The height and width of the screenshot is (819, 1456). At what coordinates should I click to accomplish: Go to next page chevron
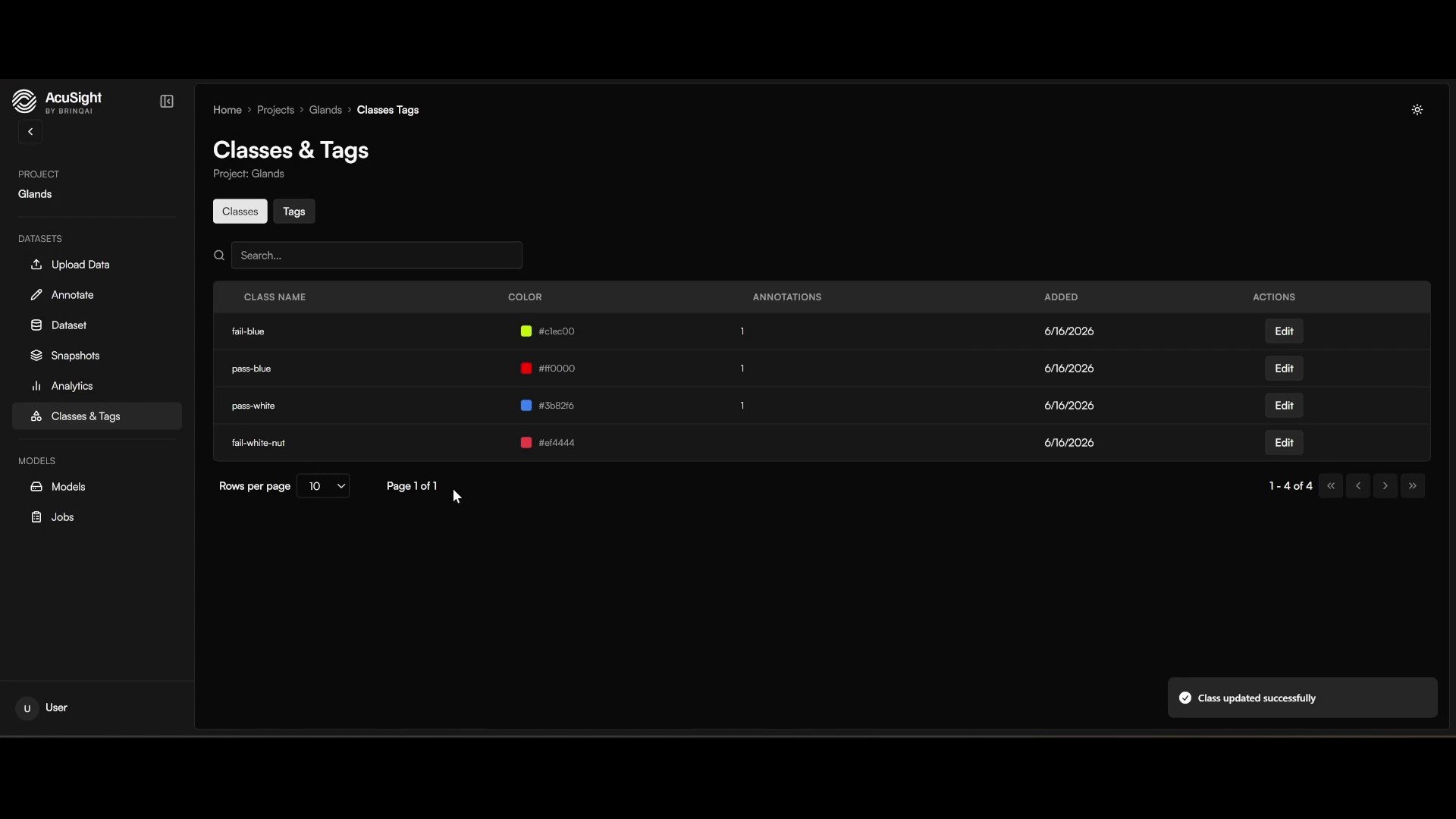[x=1385, y=486]
